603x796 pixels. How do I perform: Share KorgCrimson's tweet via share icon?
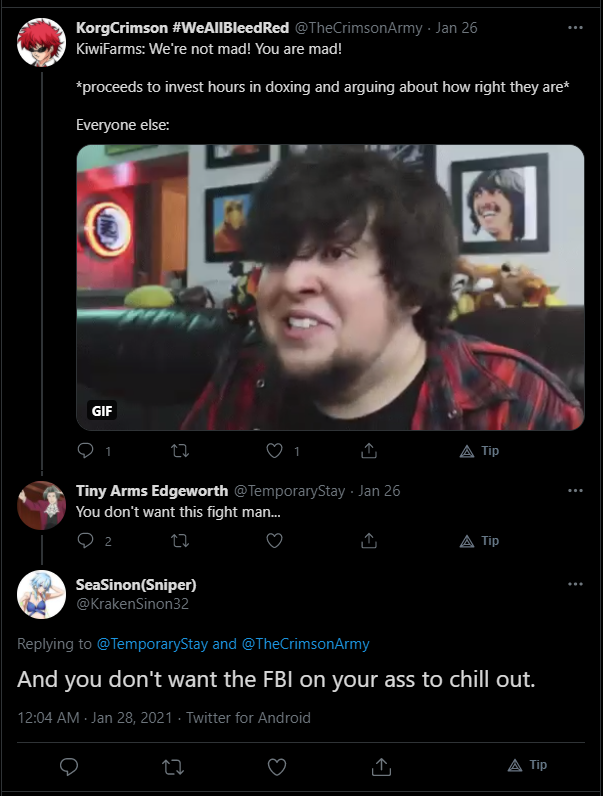click(369, 450)
